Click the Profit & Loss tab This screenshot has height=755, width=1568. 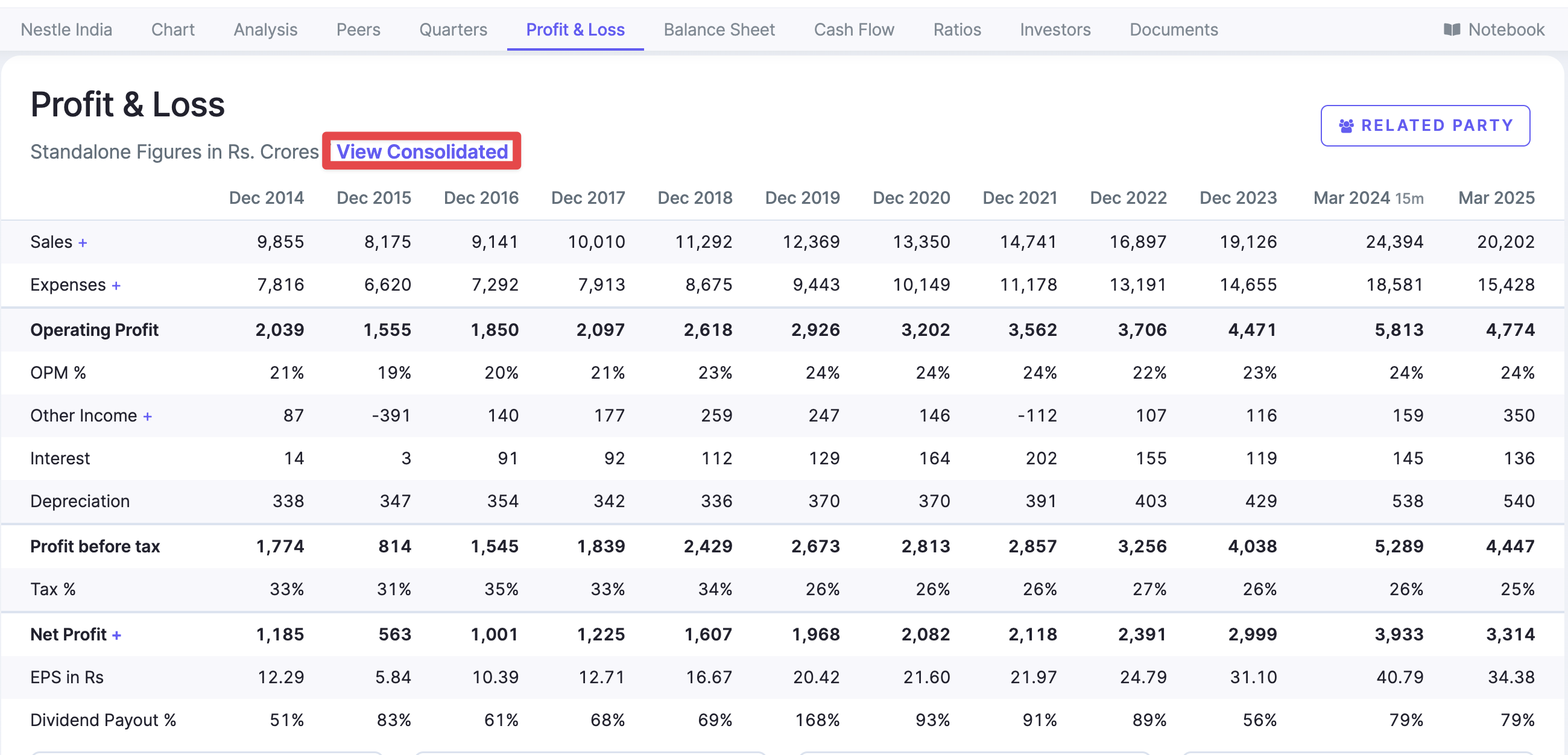pos(575,29)
